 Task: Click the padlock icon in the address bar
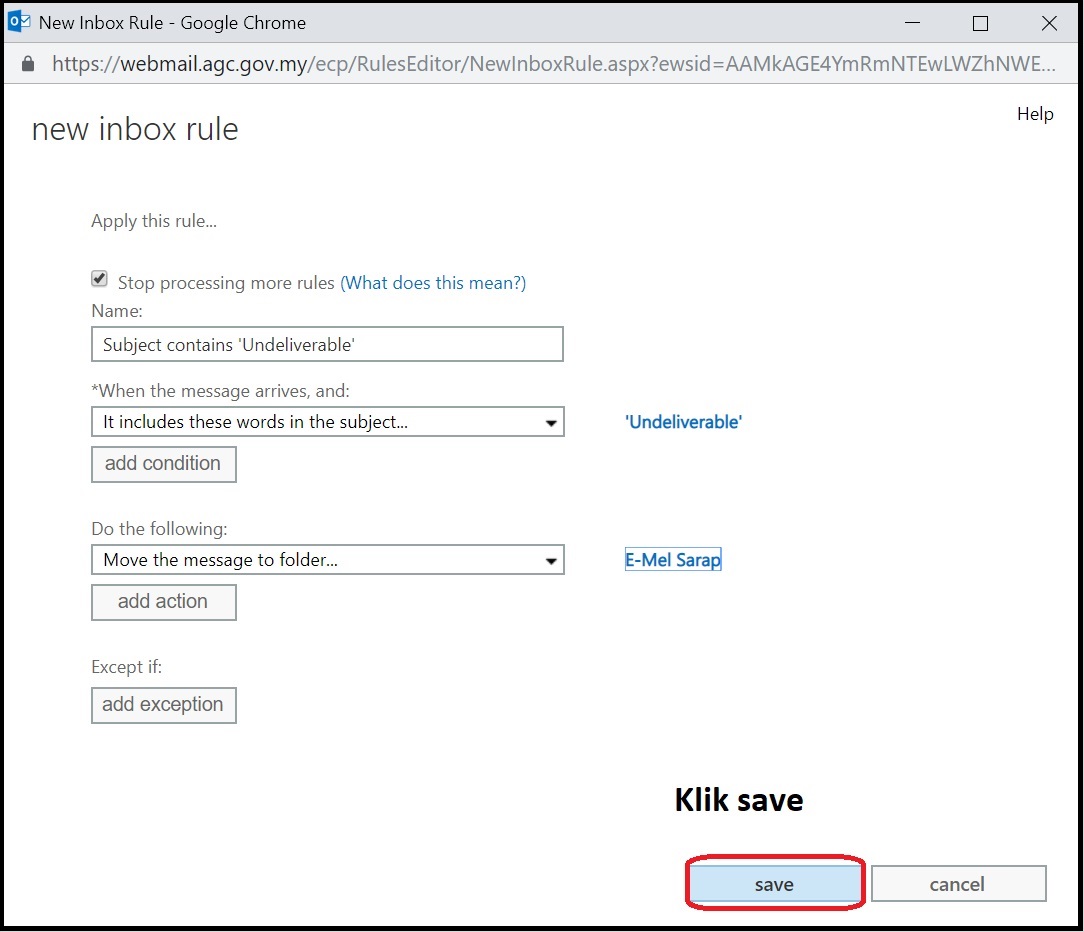click(x=27, y=64)
